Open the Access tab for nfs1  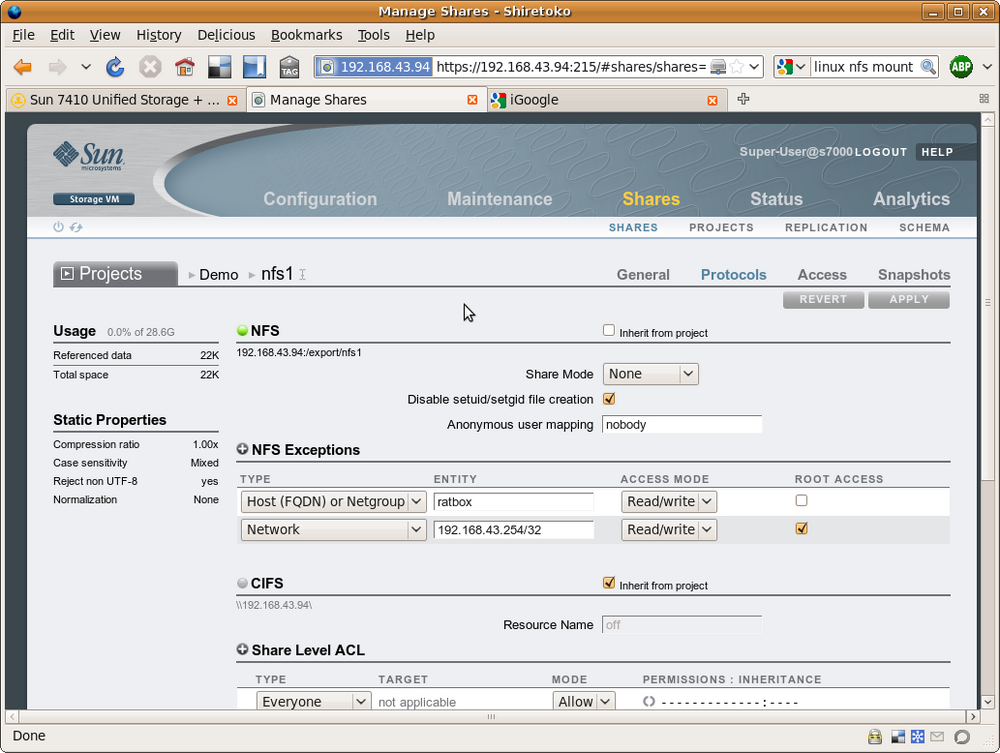coord(822,275)
